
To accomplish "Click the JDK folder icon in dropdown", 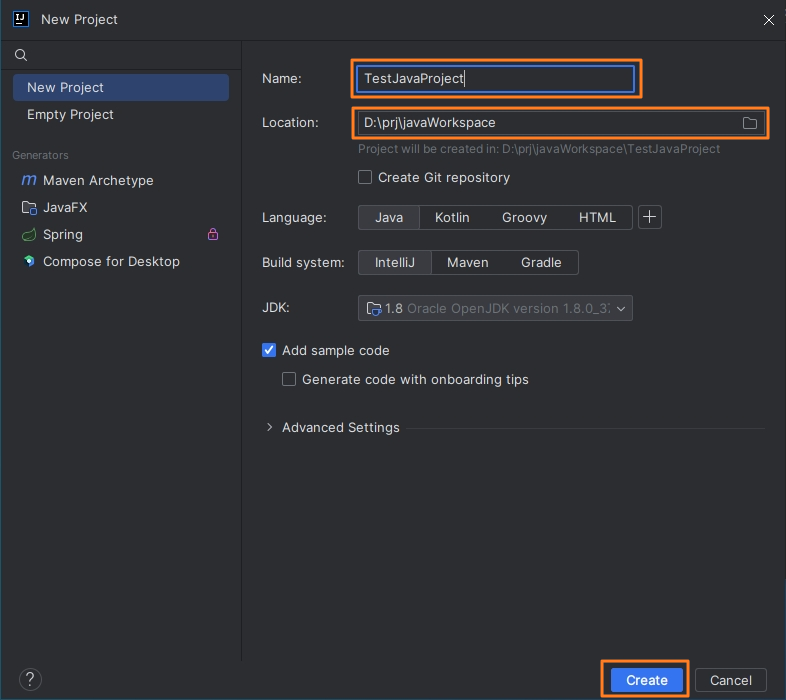I will point(374,308).
